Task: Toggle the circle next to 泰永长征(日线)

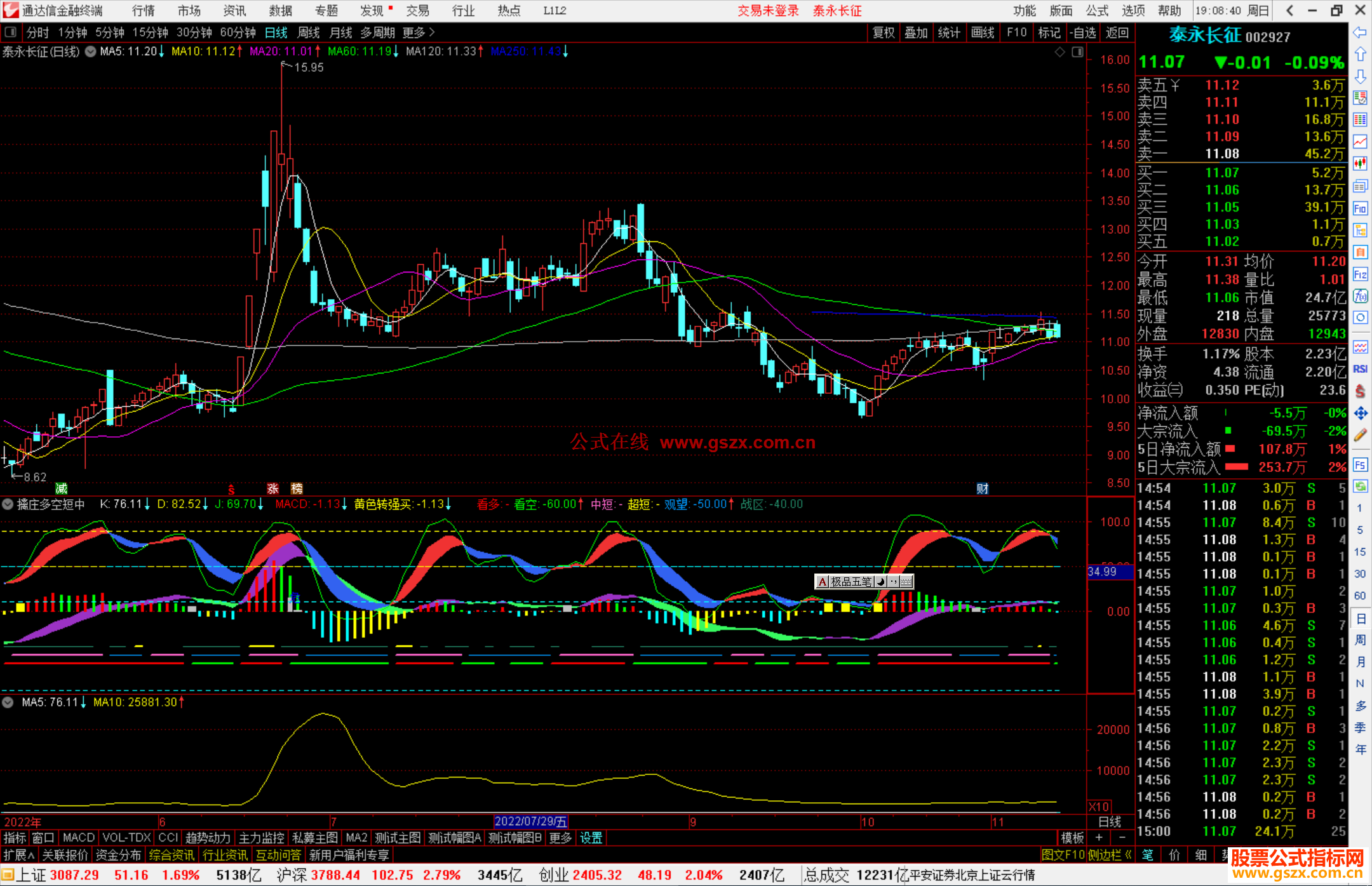Action: click(x=91, y=51)
